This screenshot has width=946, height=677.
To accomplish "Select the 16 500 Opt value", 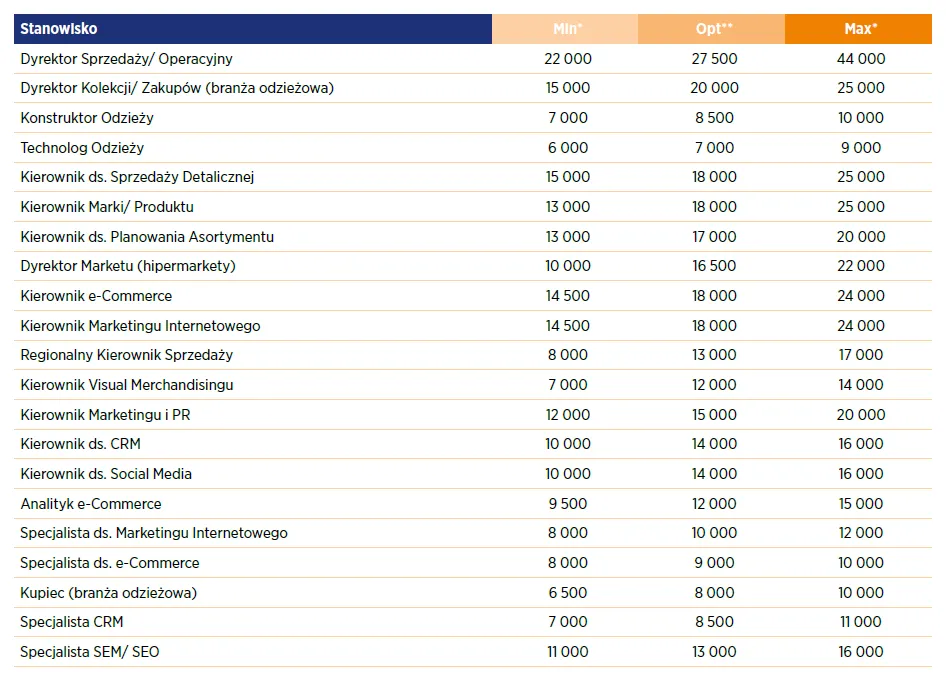I will click(714, 266).
